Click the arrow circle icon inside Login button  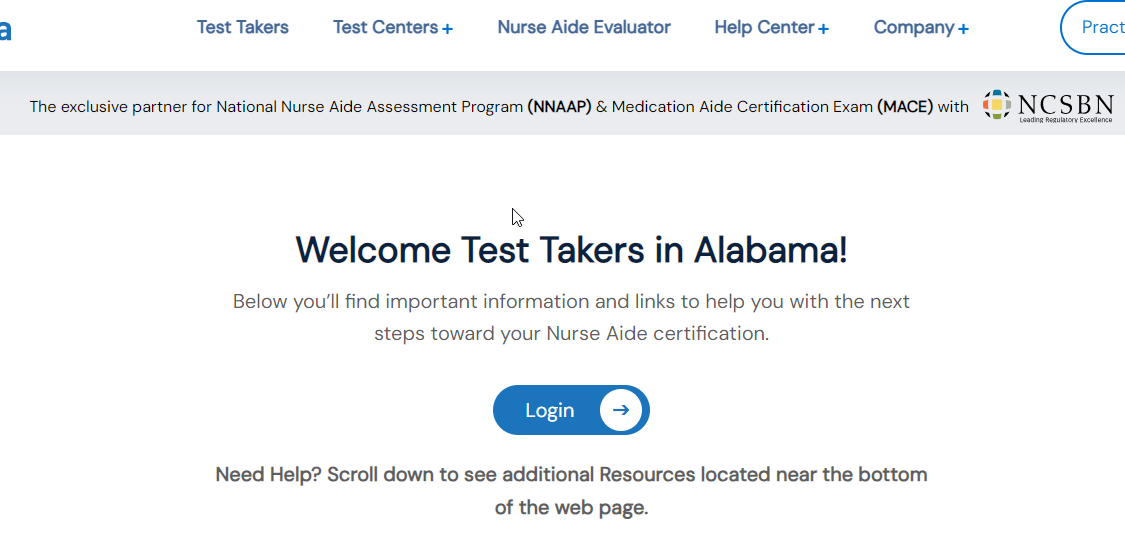coord(621,410)
